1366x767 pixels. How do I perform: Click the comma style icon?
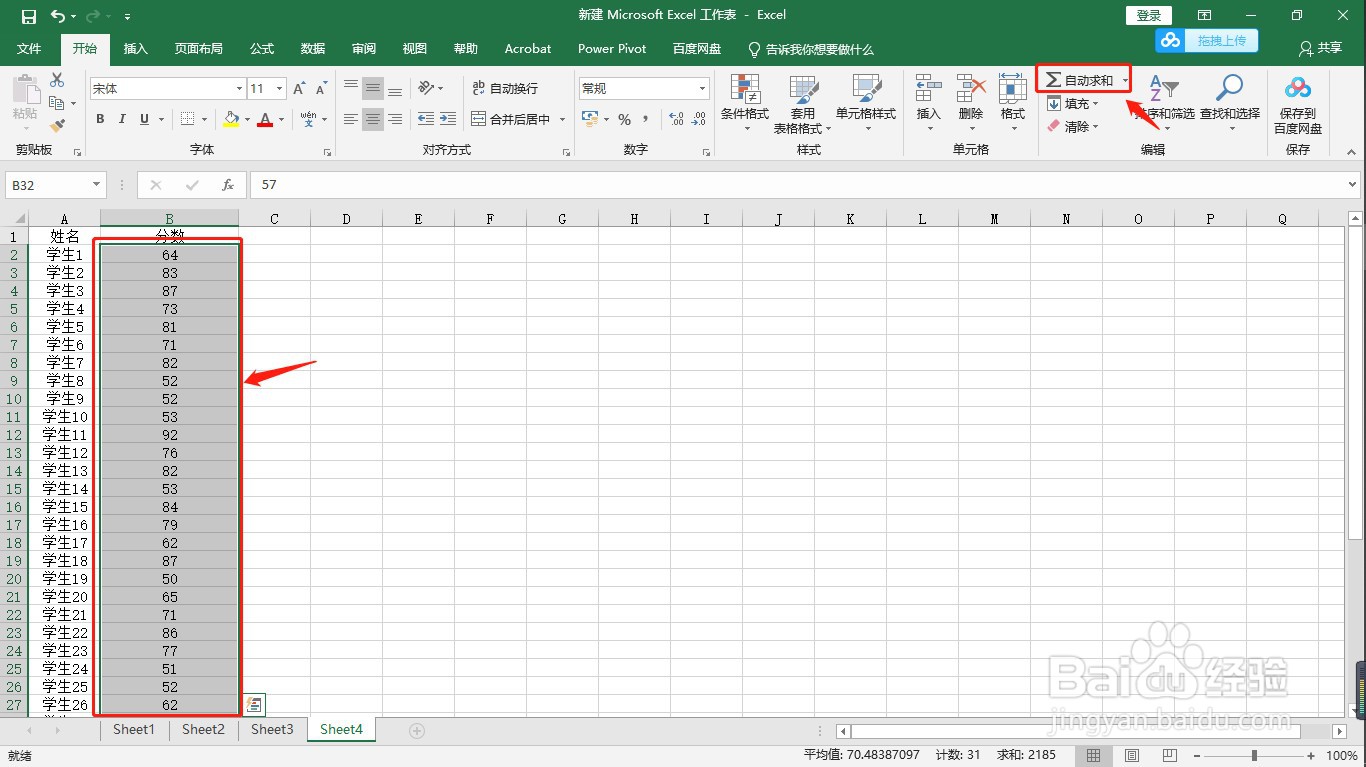point(646,119)
